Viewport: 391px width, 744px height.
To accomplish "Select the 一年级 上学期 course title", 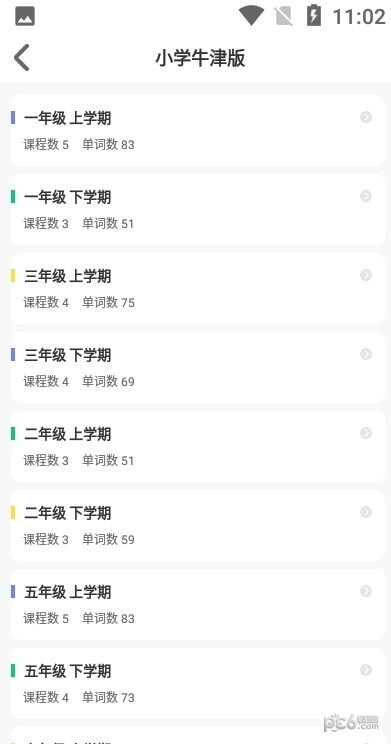I will coord(67,118).
